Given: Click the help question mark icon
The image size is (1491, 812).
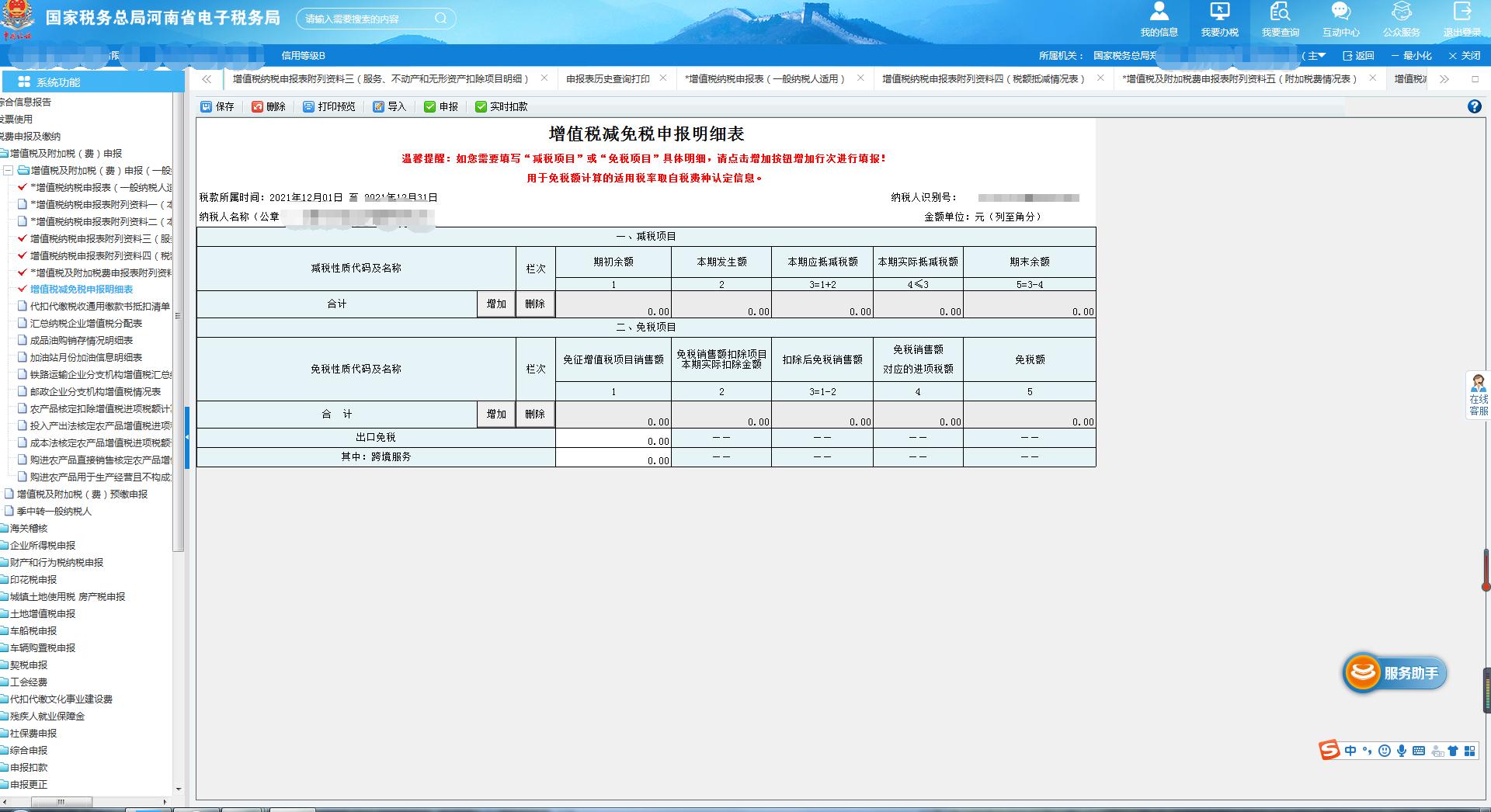Looking at the screenshot, I should click(x=1476, y=106).
